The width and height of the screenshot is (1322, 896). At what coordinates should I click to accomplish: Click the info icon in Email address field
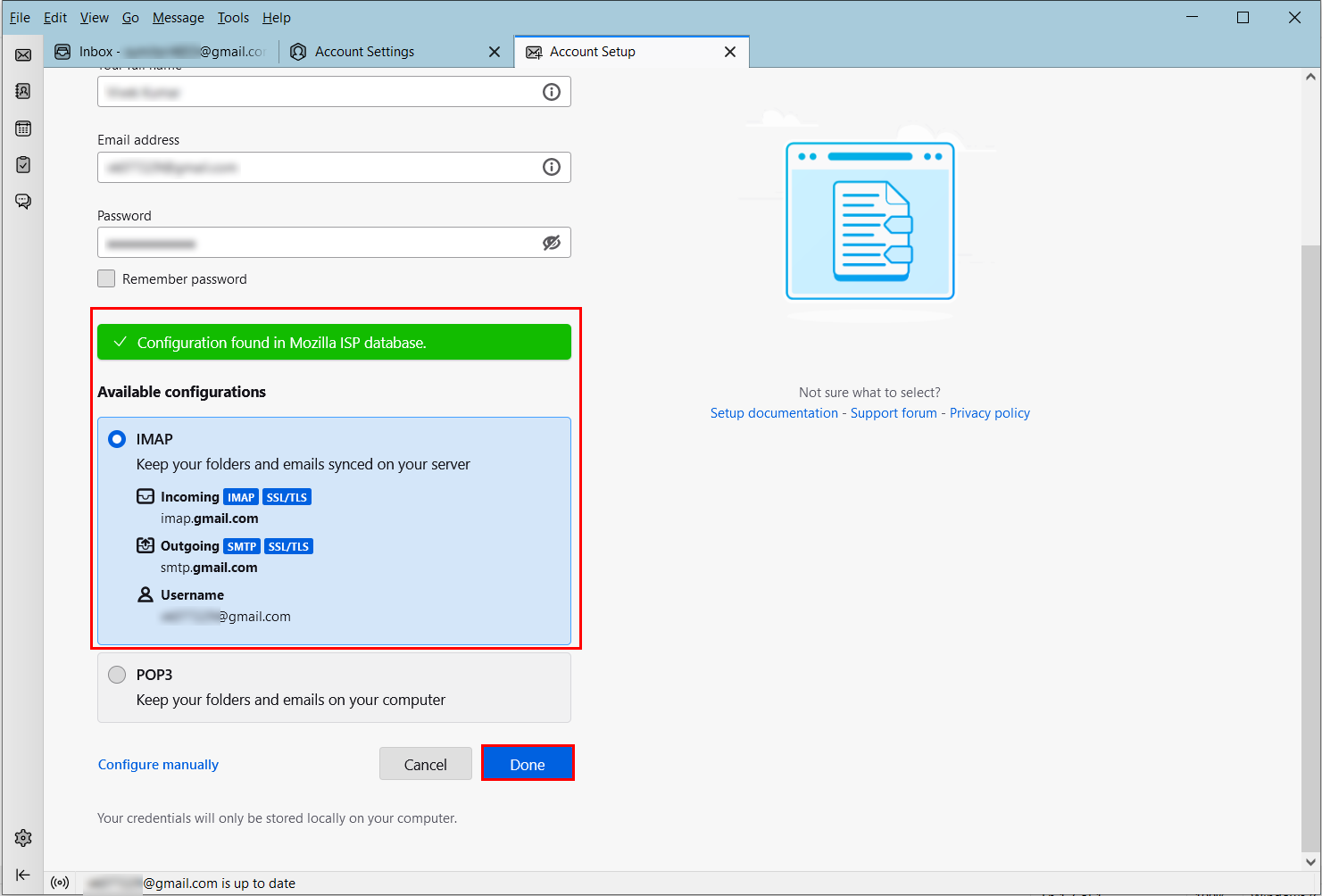(x=552, y=167)
